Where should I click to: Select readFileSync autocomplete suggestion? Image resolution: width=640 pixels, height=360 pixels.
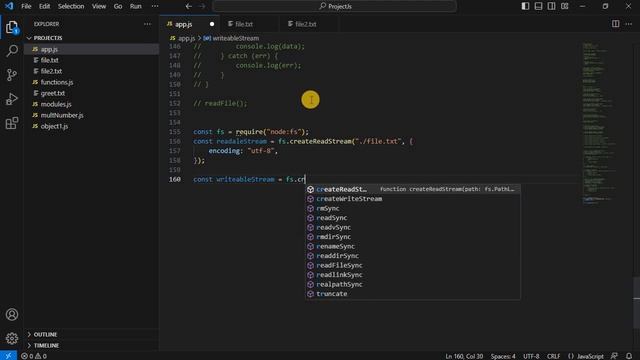tap(413, 265)
